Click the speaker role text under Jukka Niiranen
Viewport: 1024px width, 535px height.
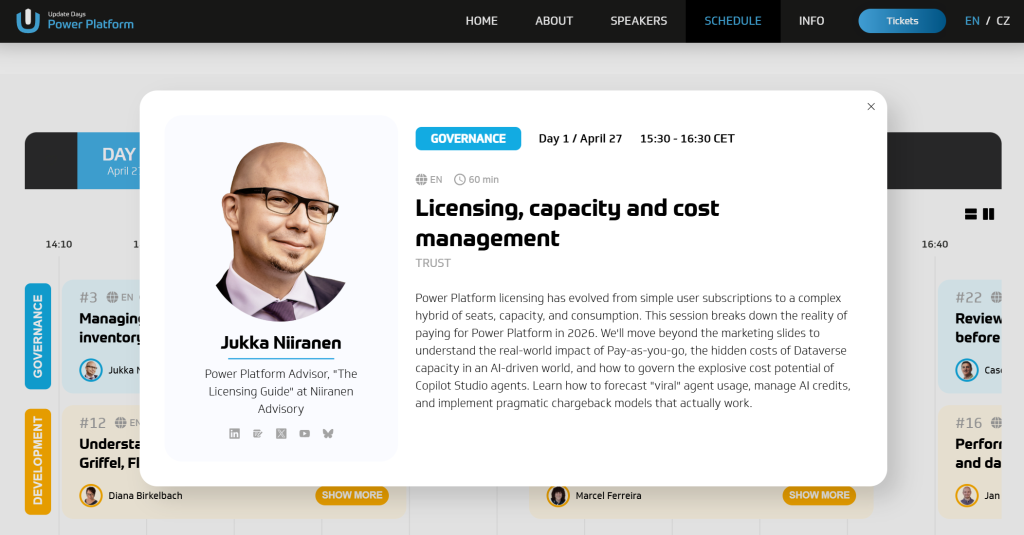pos(281,391)
